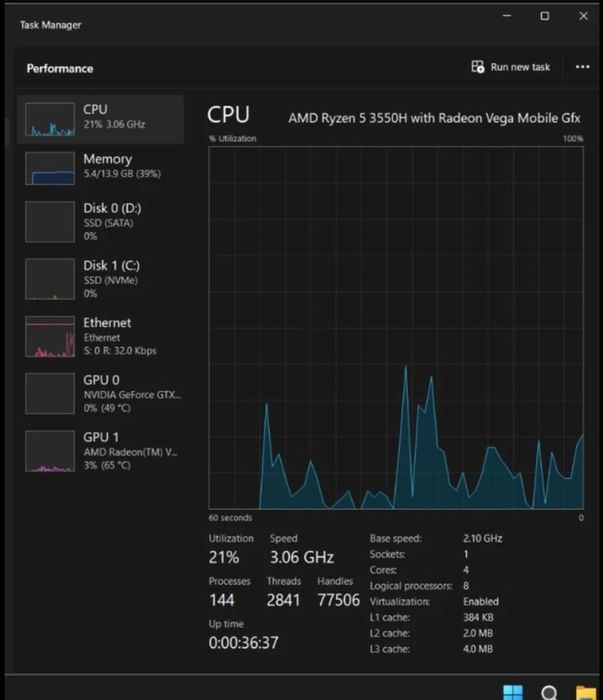Screen dimensions: 603x700
Task: Open the Windows Start button on taskbar
Action: pyautogui.click(x=512, y=692)
